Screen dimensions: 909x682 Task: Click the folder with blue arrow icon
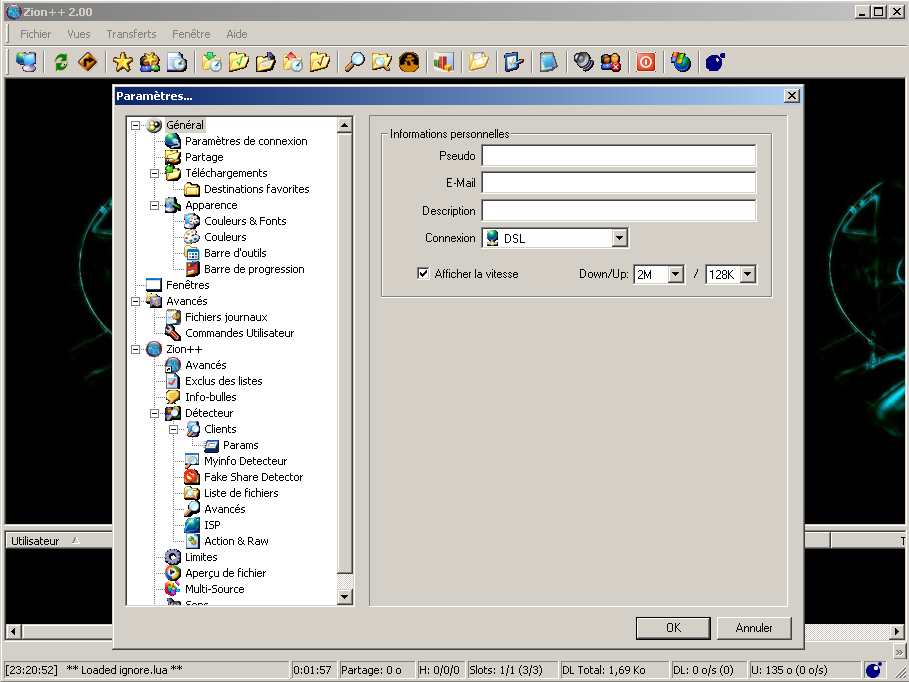[x=266, y=62]
